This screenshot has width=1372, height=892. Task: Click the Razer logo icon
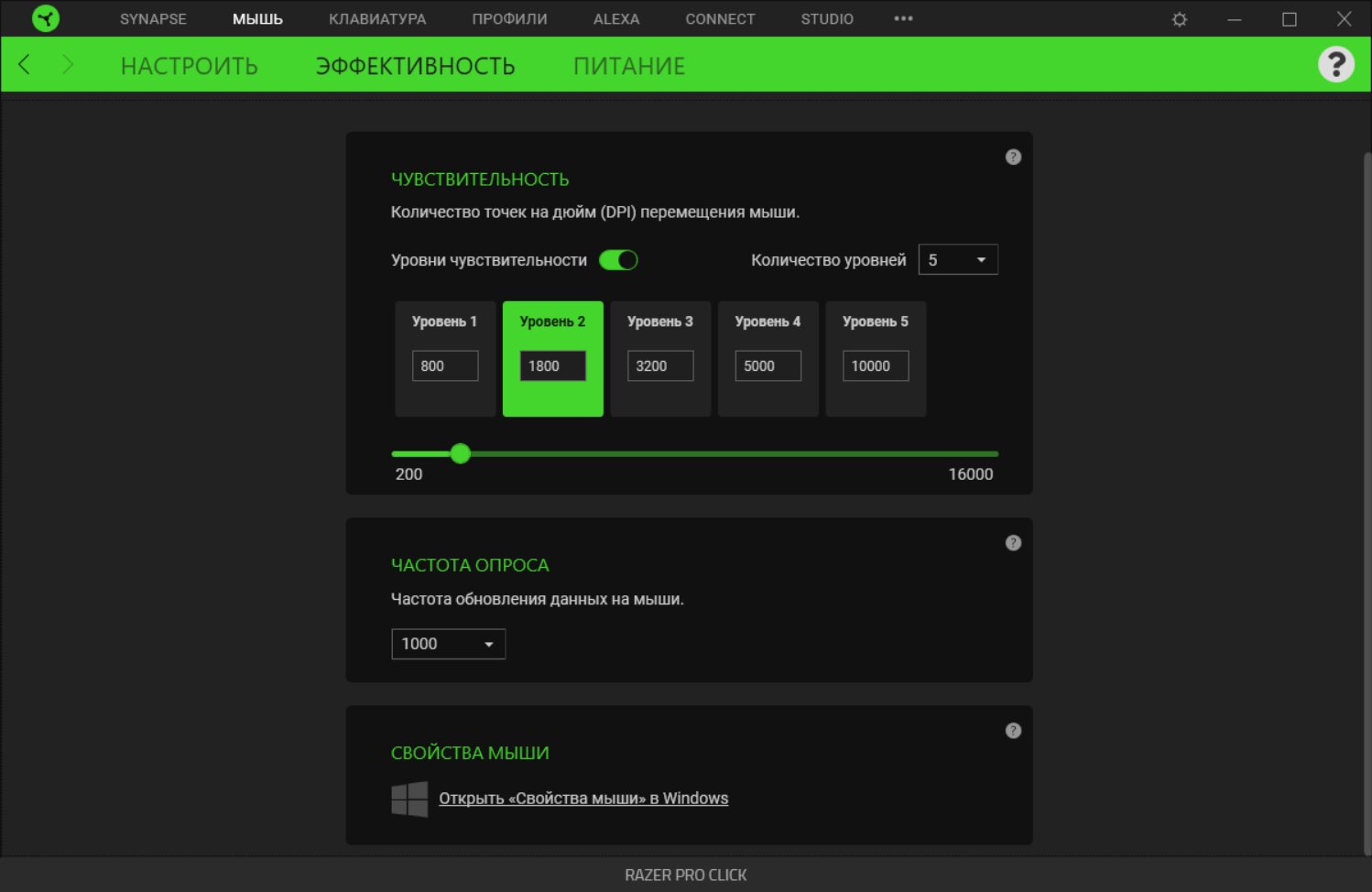coord(46,18)
